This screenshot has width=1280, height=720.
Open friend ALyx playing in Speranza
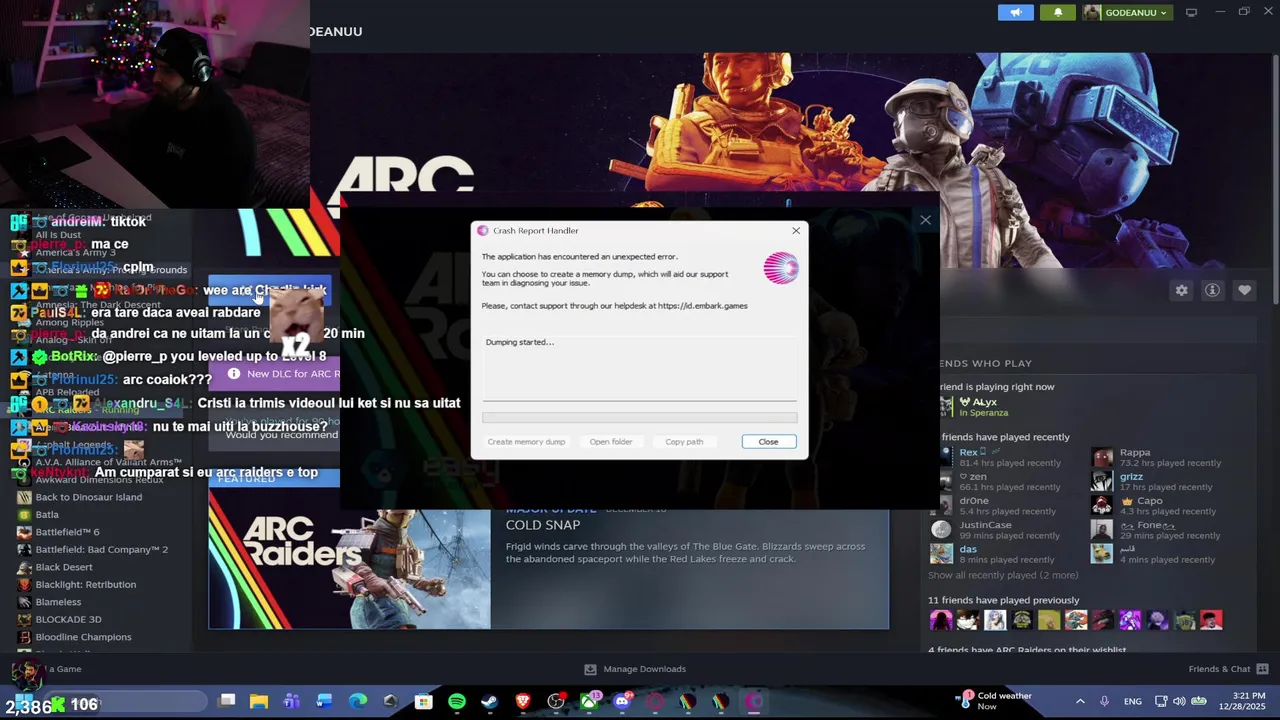tap(975, 407)
